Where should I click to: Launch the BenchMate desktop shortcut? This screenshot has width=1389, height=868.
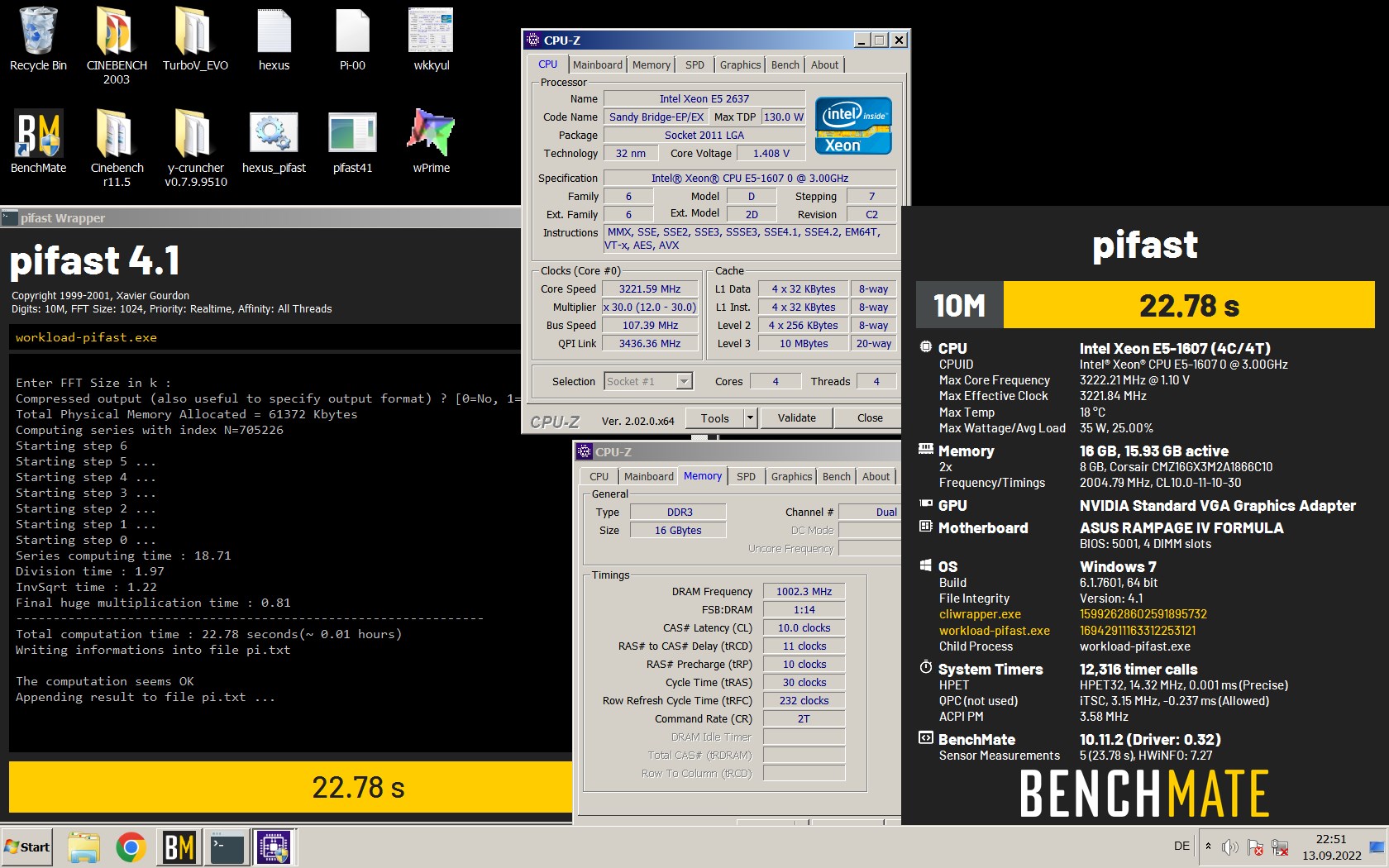coord(38,141)
